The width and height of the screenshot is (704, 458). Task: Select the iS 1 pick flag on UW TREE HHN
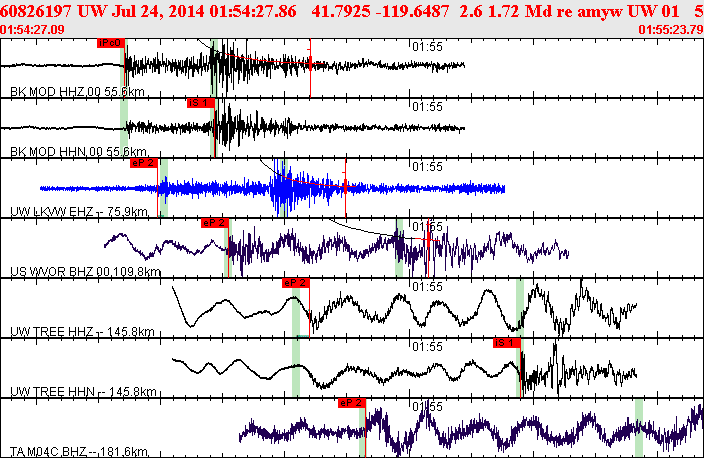point(506,343)
